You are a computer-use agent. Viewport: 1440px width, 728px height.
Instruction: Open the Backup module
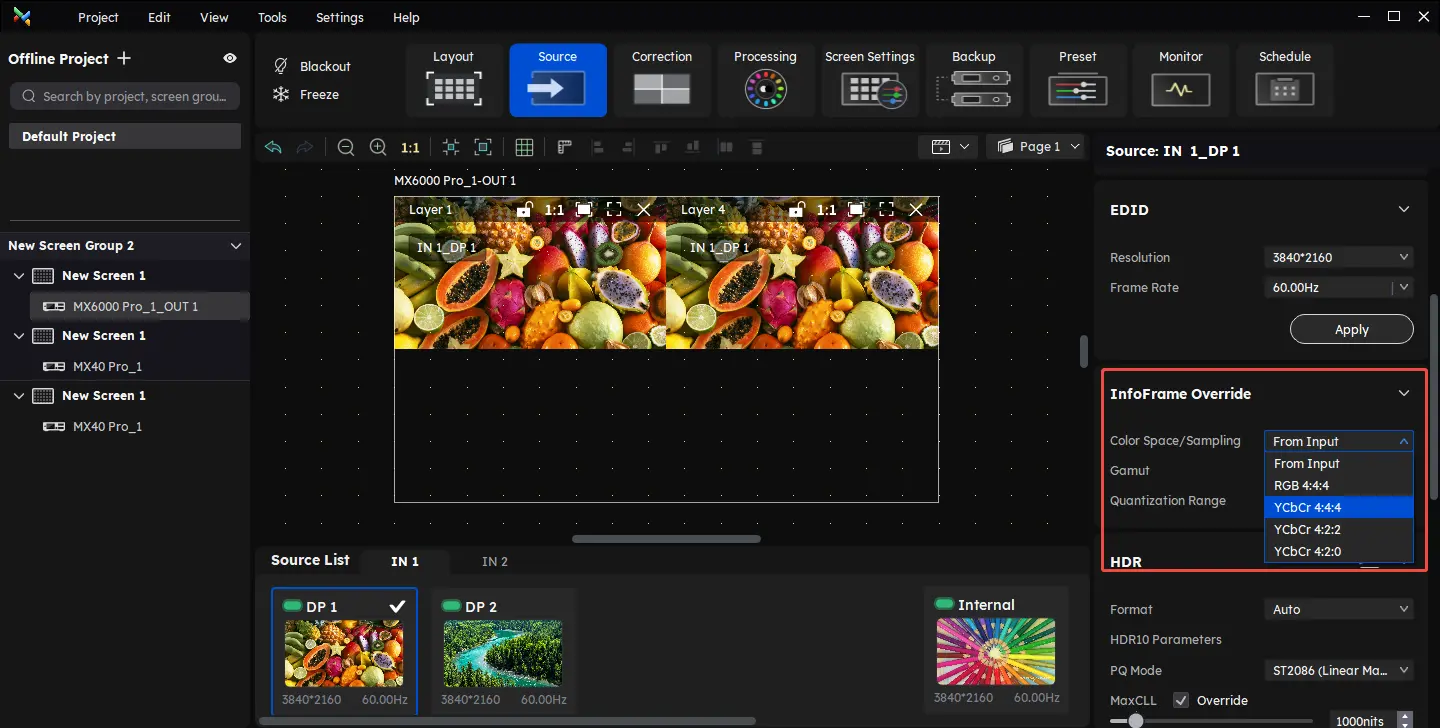coord(974,80)
